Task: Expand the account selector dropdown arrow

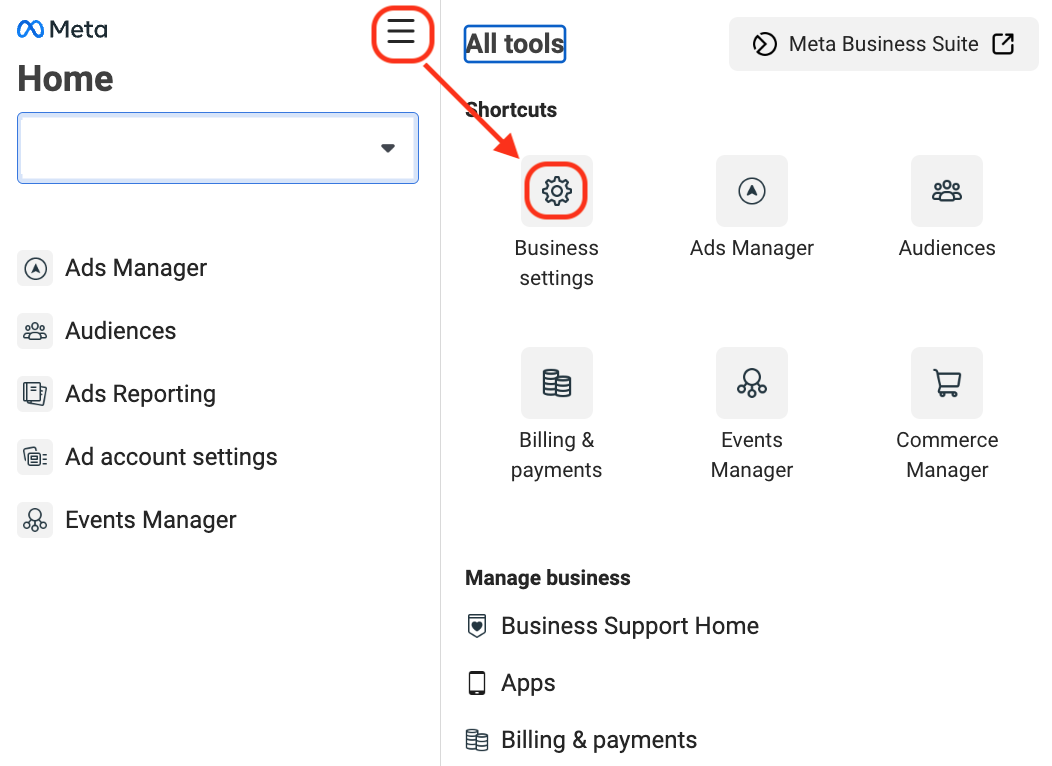Action: [388, 148]
